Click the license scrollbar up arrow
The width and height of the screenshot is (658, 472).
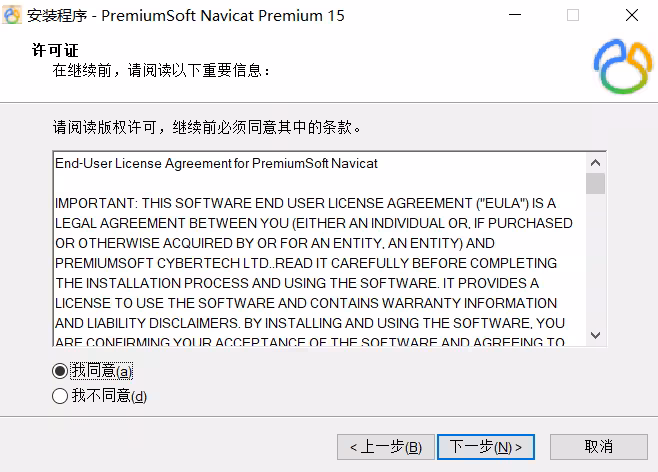[595, 163]
